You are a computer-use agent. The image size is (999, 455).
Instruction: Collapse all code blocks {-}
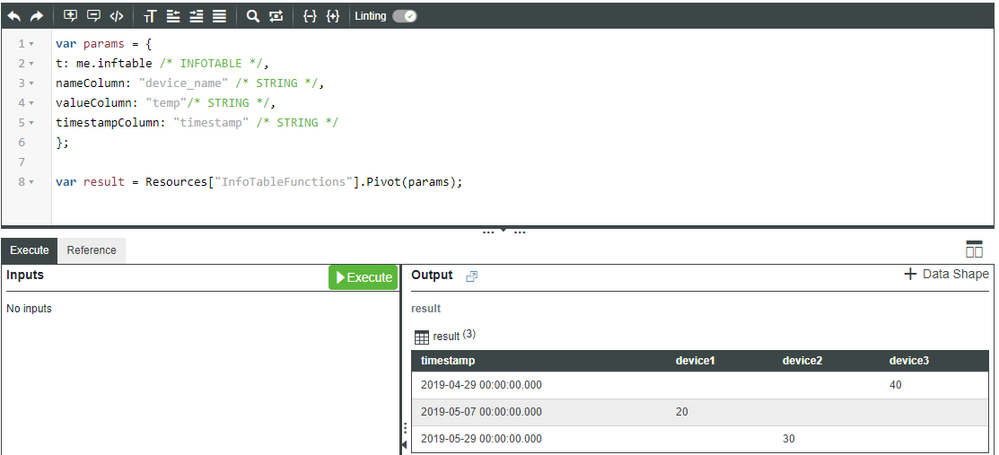pos(310,17)
